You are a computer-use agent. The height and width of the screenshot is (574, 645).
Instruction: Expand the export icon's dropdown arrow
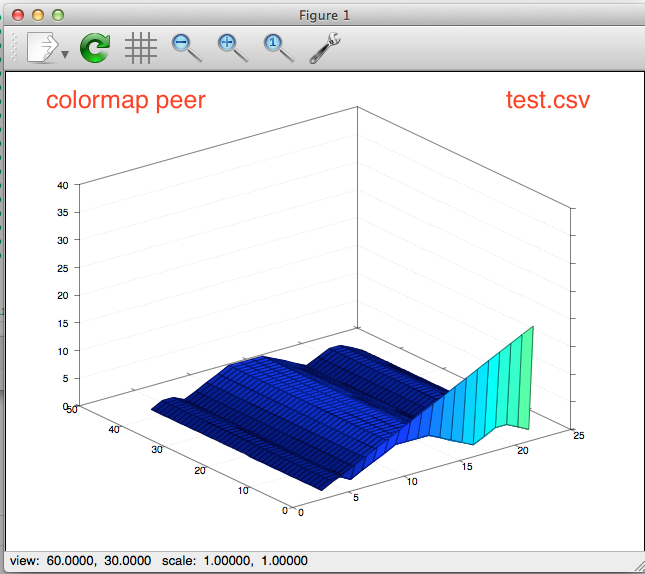(x=65, y=54)
